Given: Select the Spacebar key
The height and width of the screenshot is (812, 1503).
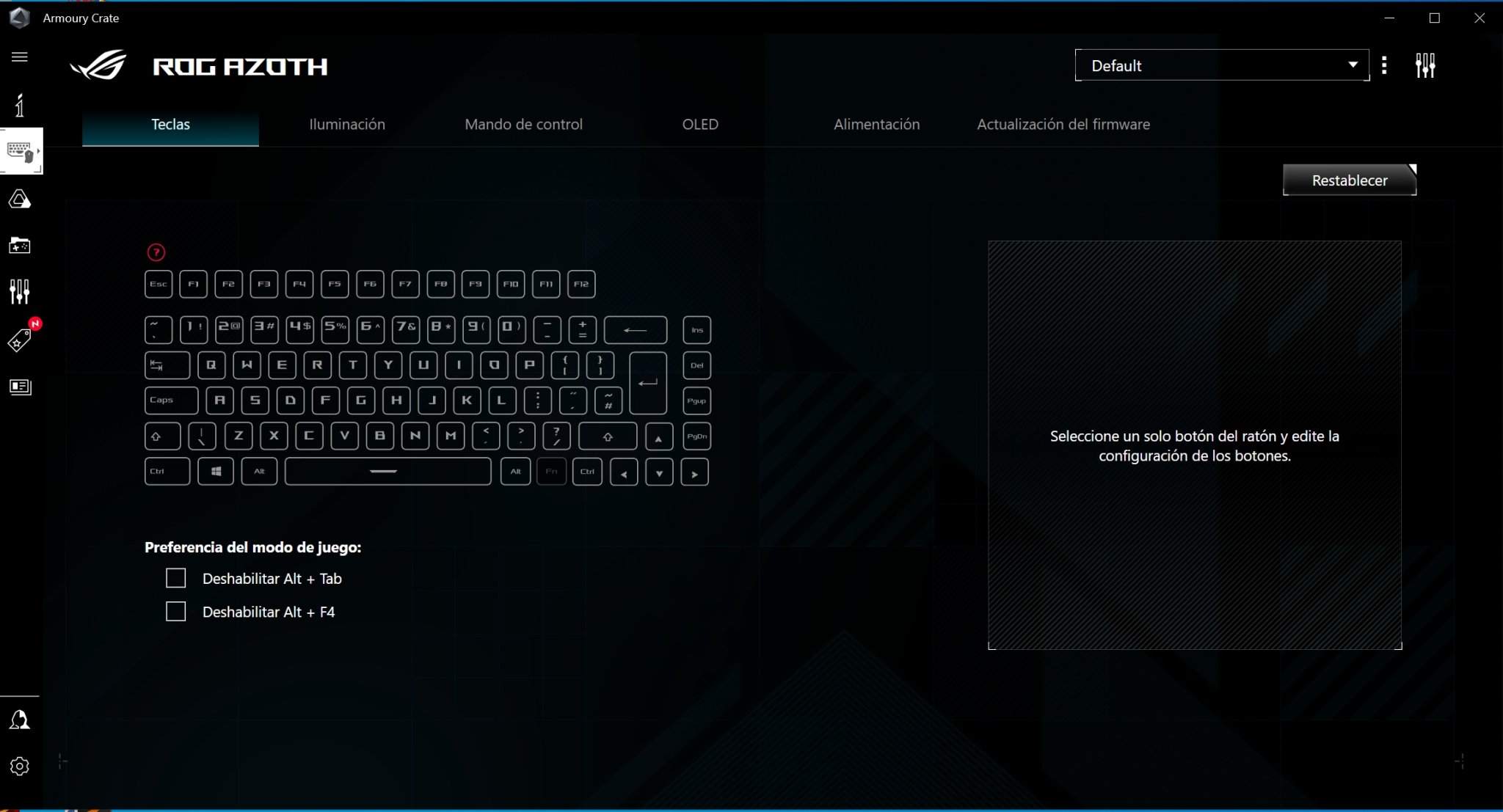Looking at the screenshot, I should click(x=388, y=472).
